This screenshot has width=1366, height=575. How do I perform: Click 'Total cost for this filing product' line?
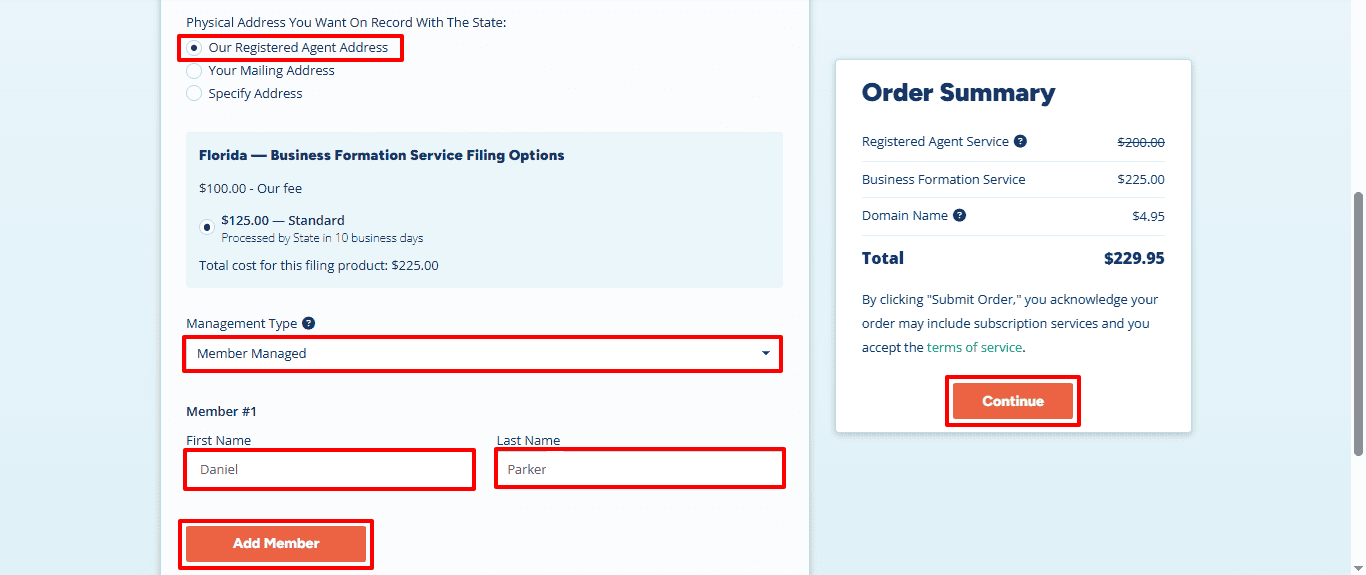click(x=318, y=266)
